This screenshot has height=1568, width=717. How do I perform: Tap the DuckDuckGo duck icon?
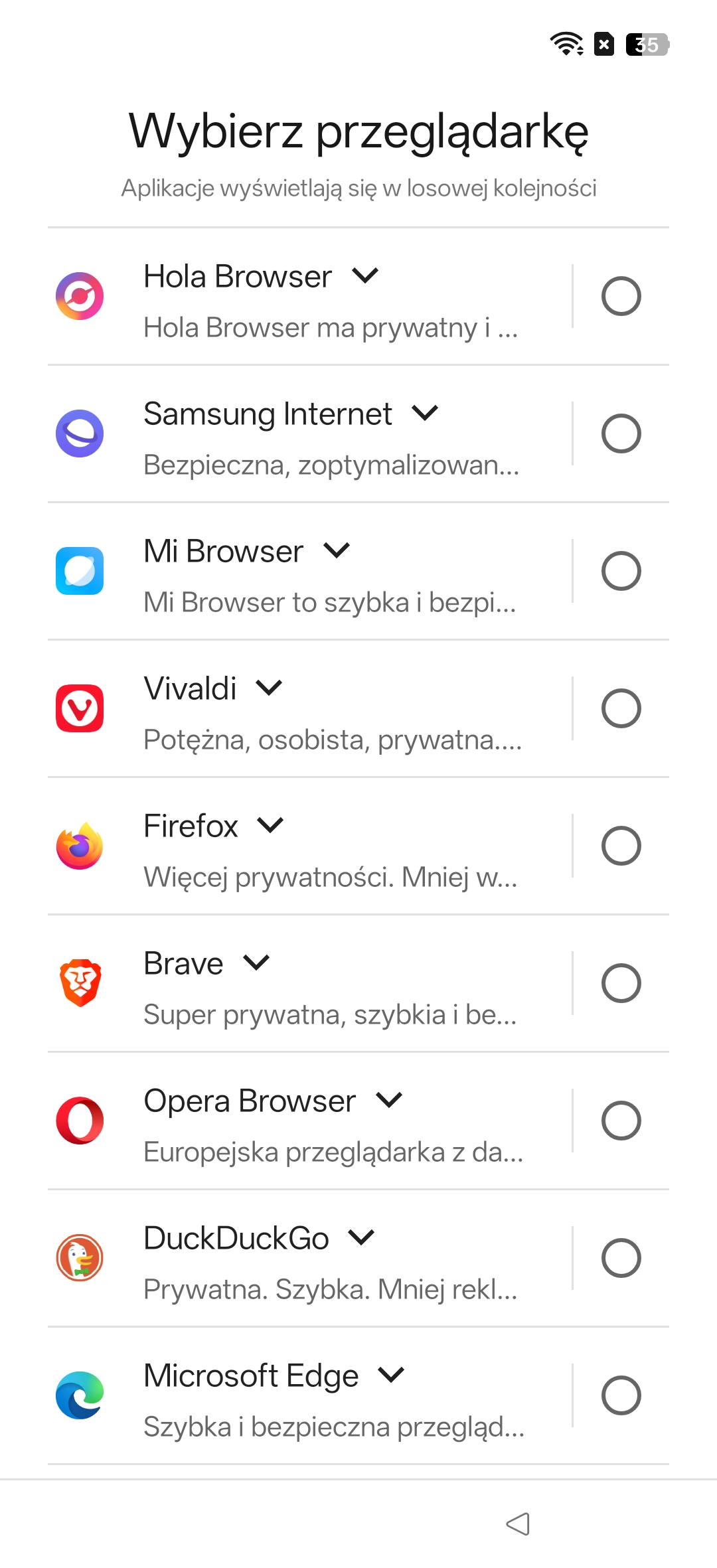click(x=80, y=1258)
